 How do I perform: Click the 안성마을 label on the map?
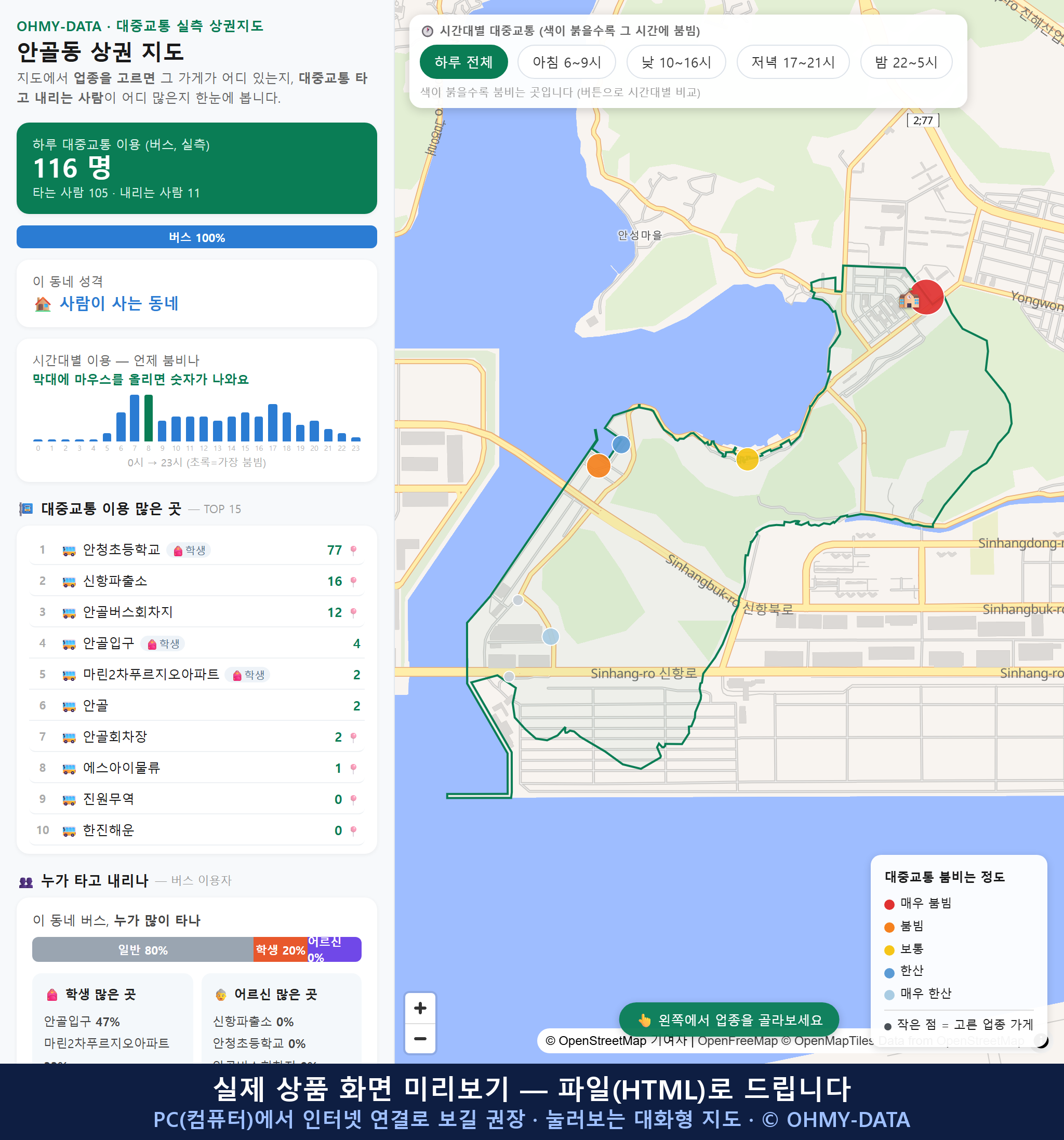pyautogui.click(x=640, y=235)
